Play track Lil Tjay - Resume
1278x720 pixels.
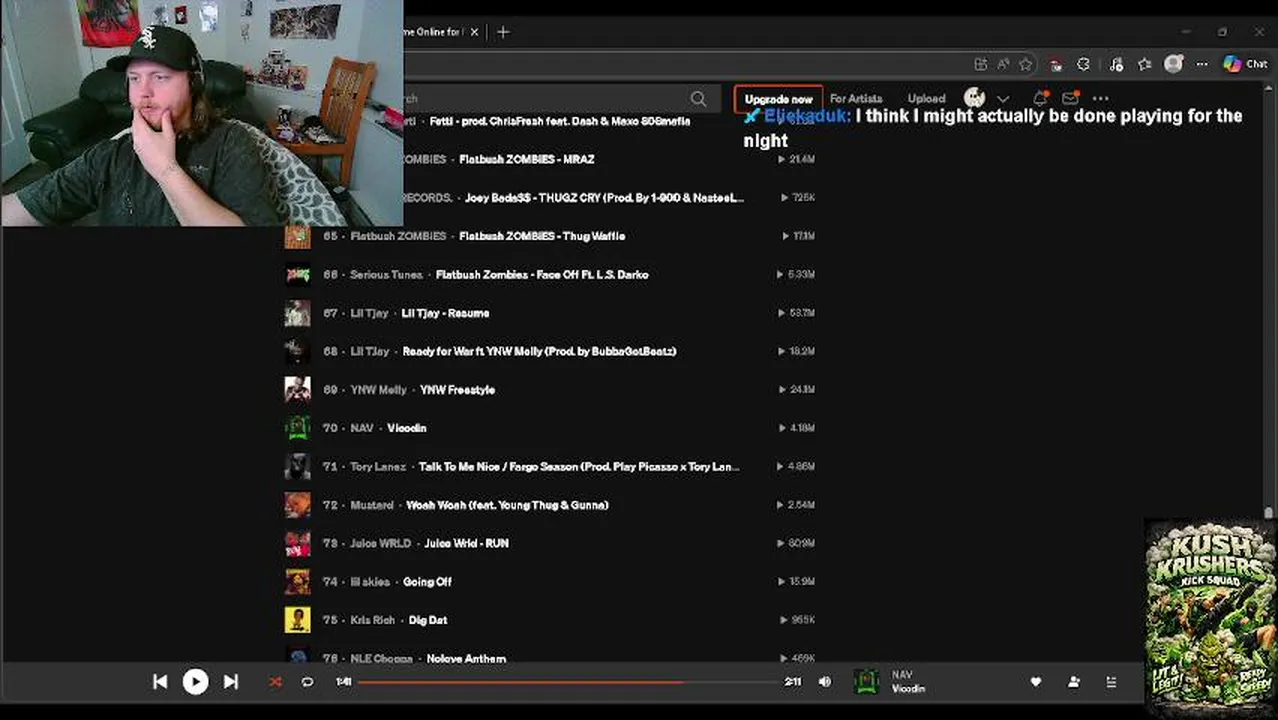click(445, 313)
